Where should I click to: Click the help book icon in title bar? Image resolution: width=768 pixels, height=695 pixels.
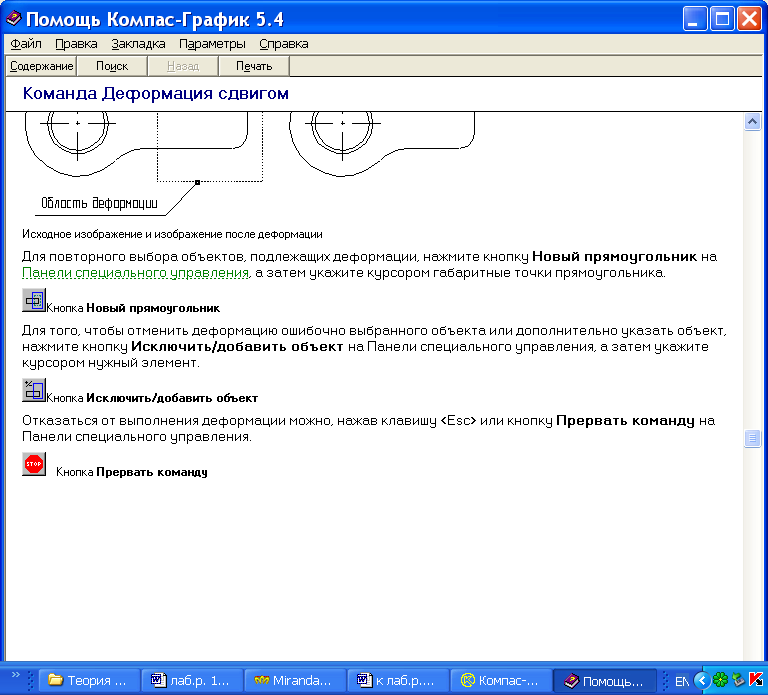[13, 19]
